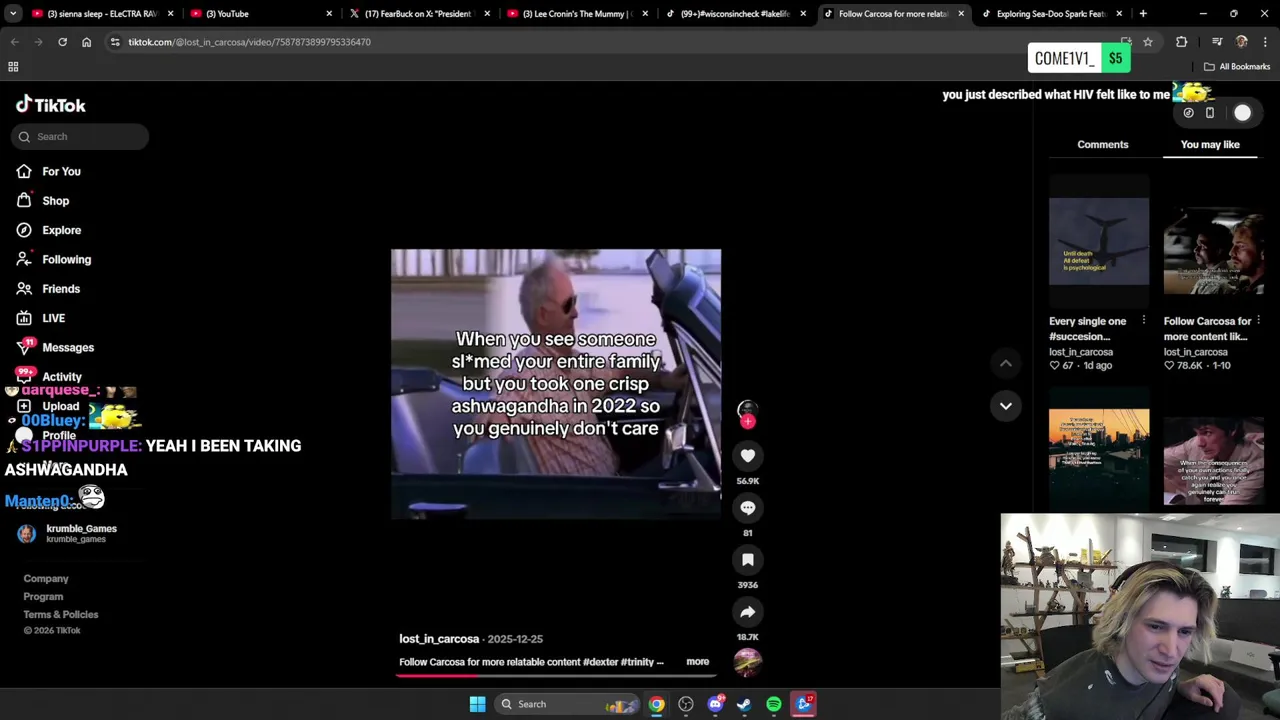Switch to the #wisconsincheck tab

(736, 14)
